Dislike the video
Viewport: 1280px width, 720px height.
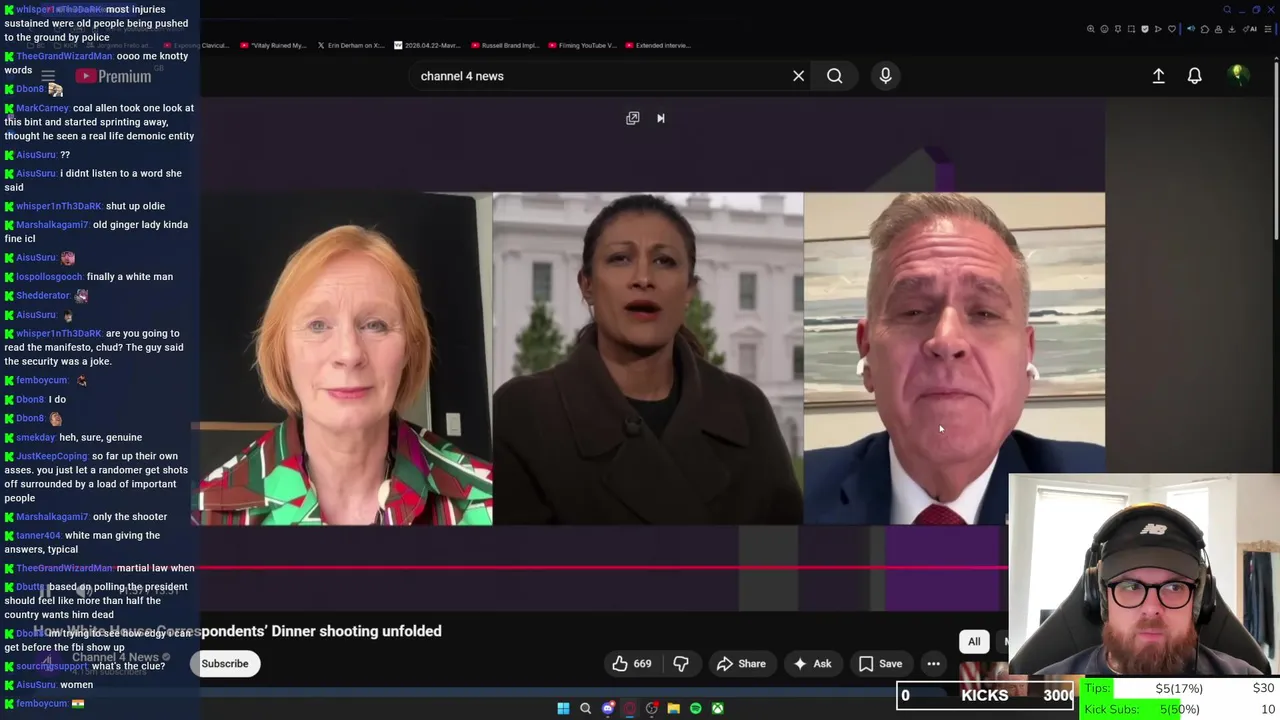point(681,664)
